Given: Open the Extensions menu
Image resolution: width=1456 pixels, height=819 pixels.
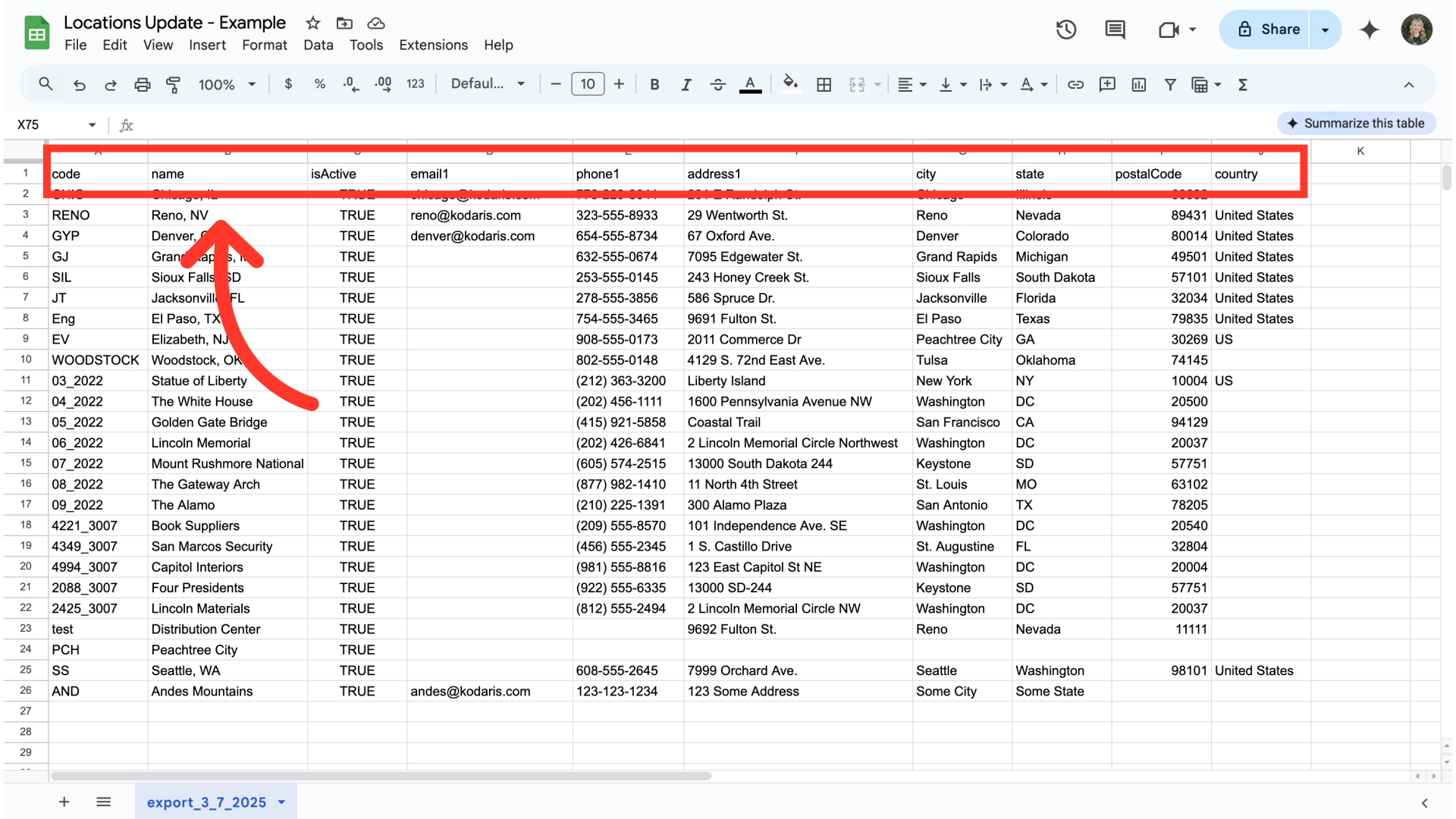Looking at the screenshot, I should coord(433,45).
